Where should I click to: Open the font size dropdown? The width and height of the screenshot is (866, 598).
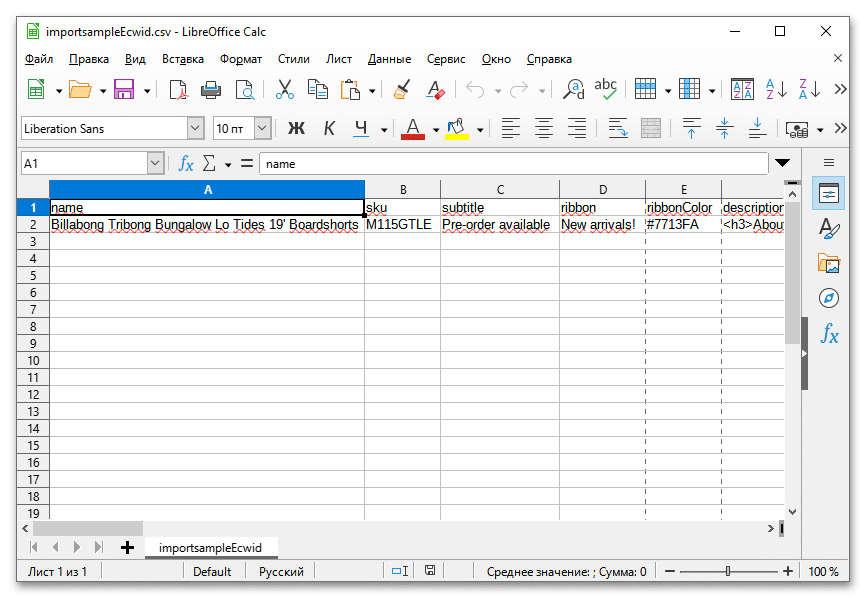click(x=262, y=129)
